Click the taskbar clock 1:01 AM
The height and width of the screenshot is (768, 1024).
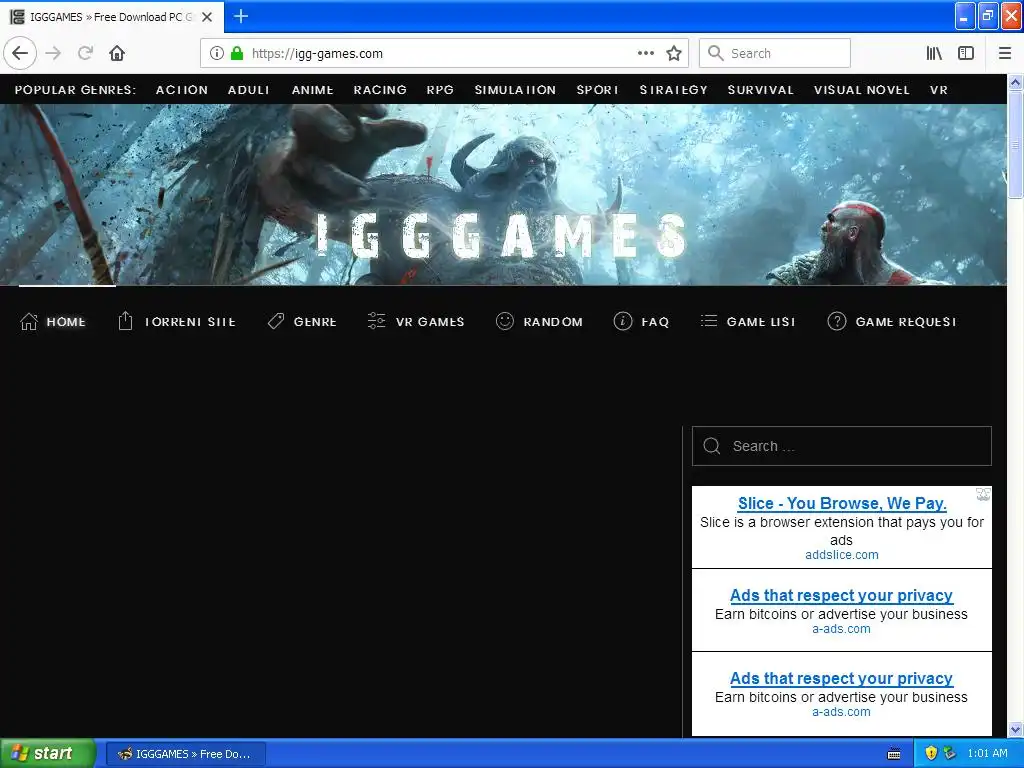pyautogui.click(x=987, y=753)
